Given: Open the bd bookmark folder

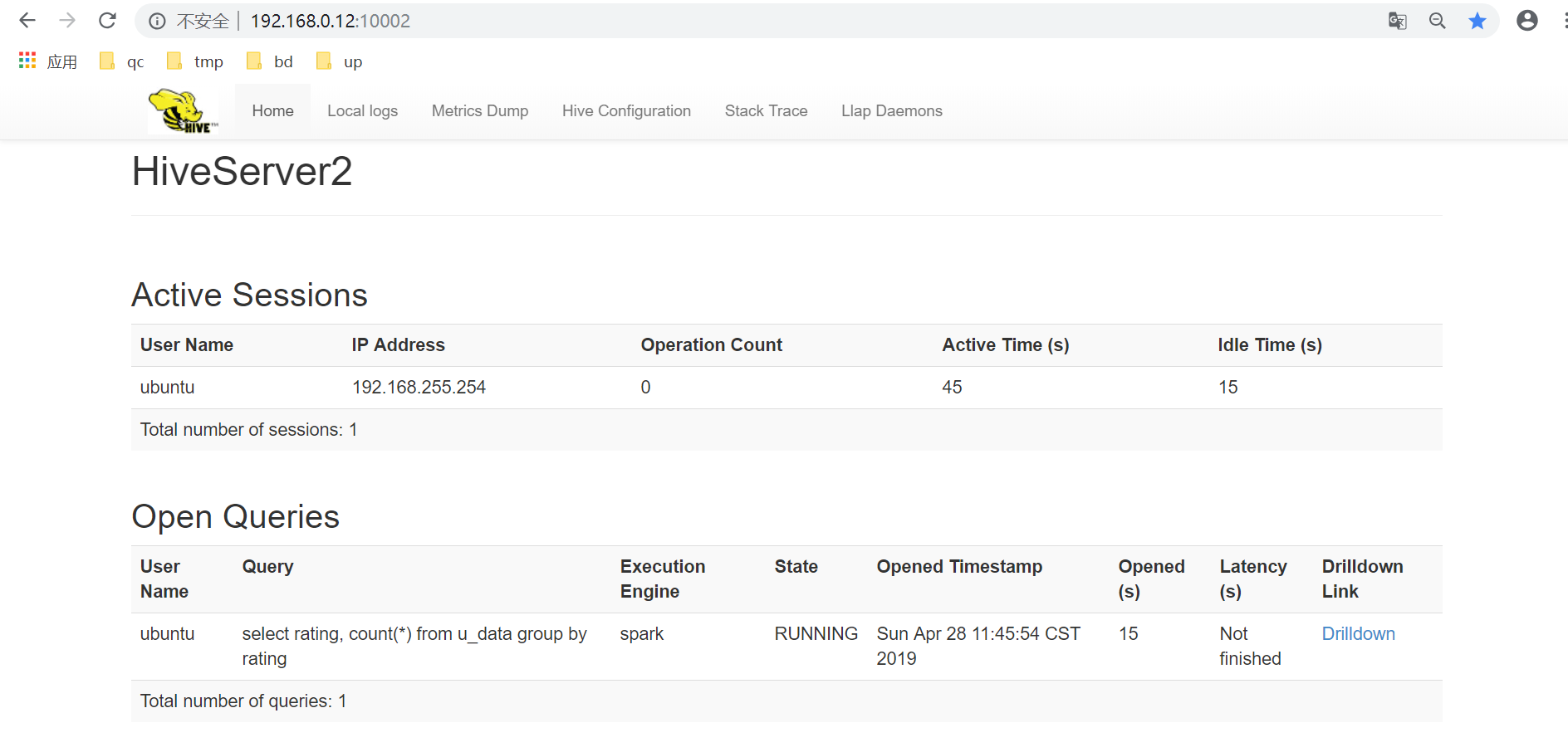Looking at the screenshot, I should (270, 61).
